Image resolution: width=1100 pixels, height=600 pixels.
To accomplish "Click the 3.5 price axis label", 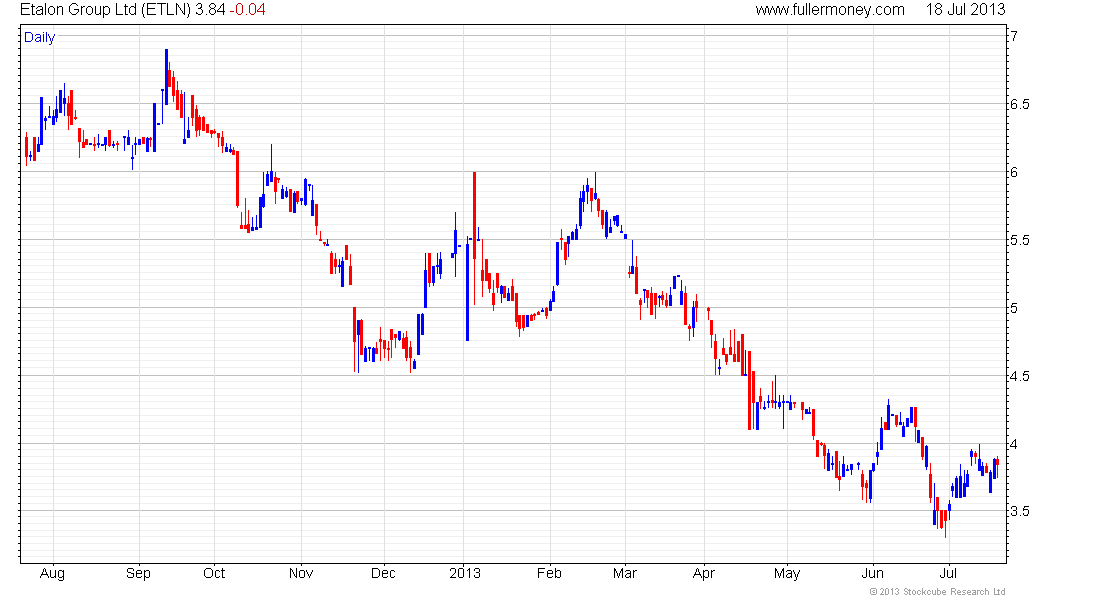I will [1020, 511].
